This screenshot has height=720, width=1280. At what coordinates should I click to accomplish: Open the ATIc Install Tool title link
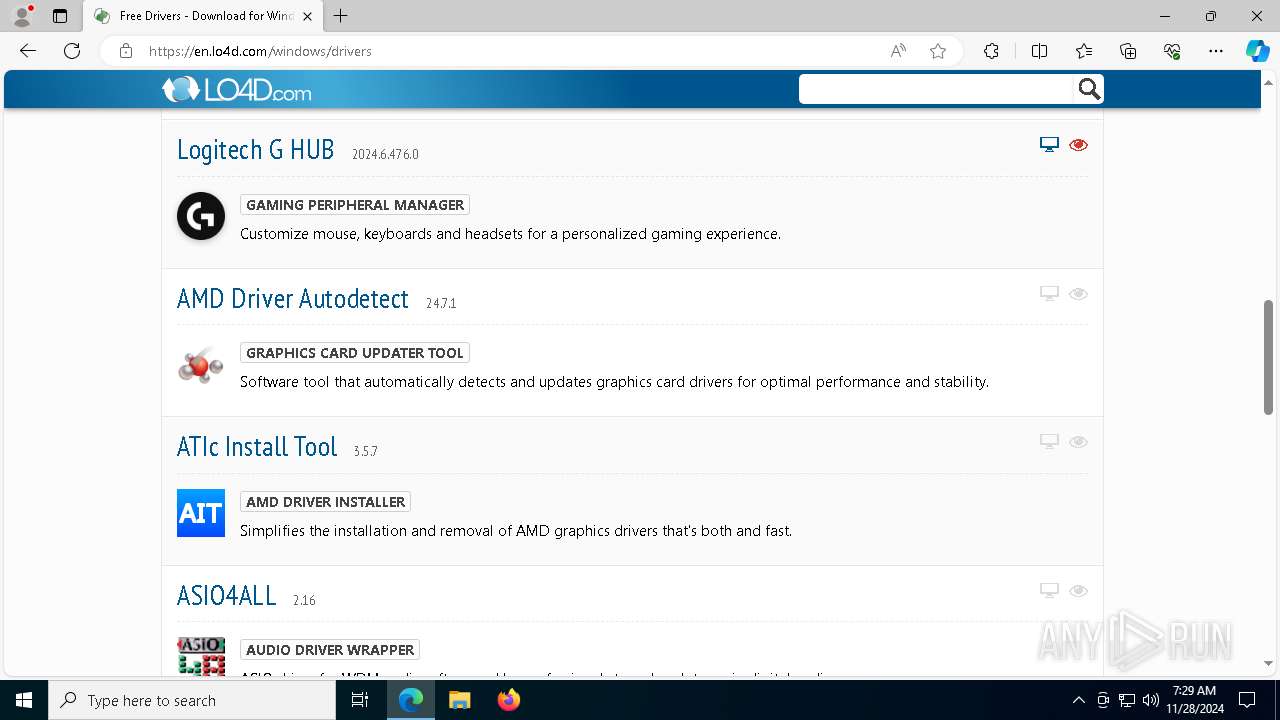[x=257, y=447]
